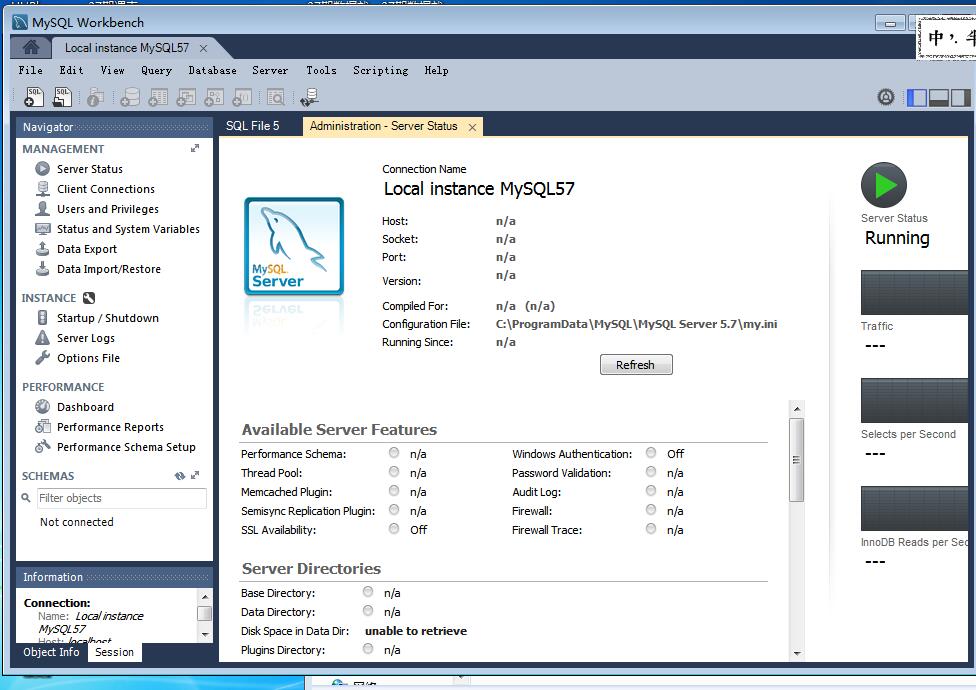Open Client Connections in the navigator
Screen dimensions: 976x690
(106, 189)
